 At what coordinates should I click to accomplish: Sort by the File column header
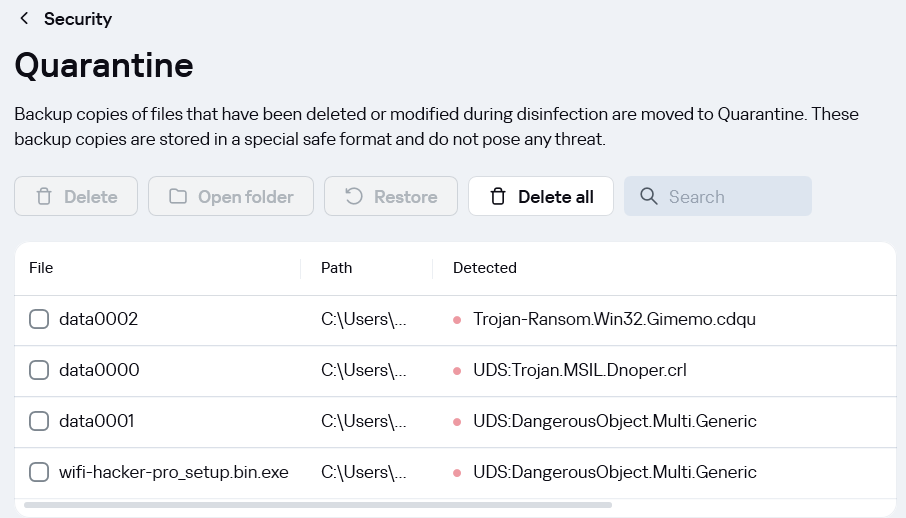tap(41, 268)
